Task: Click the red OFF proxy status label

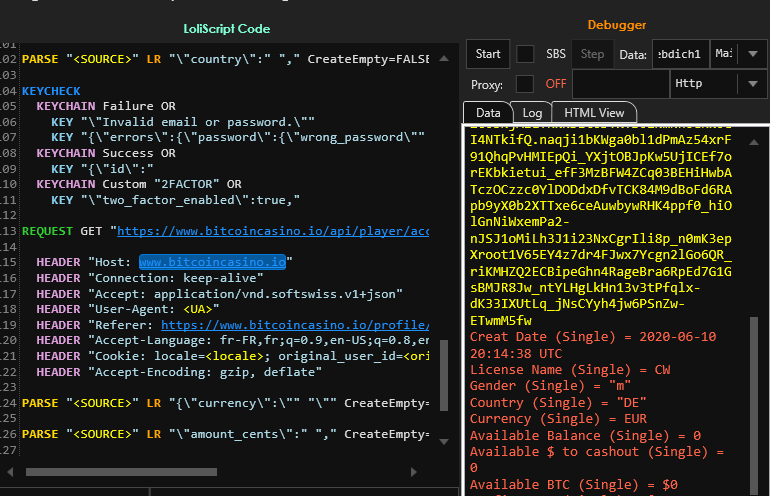Action: pyautogui.click(x=555, y=84)
